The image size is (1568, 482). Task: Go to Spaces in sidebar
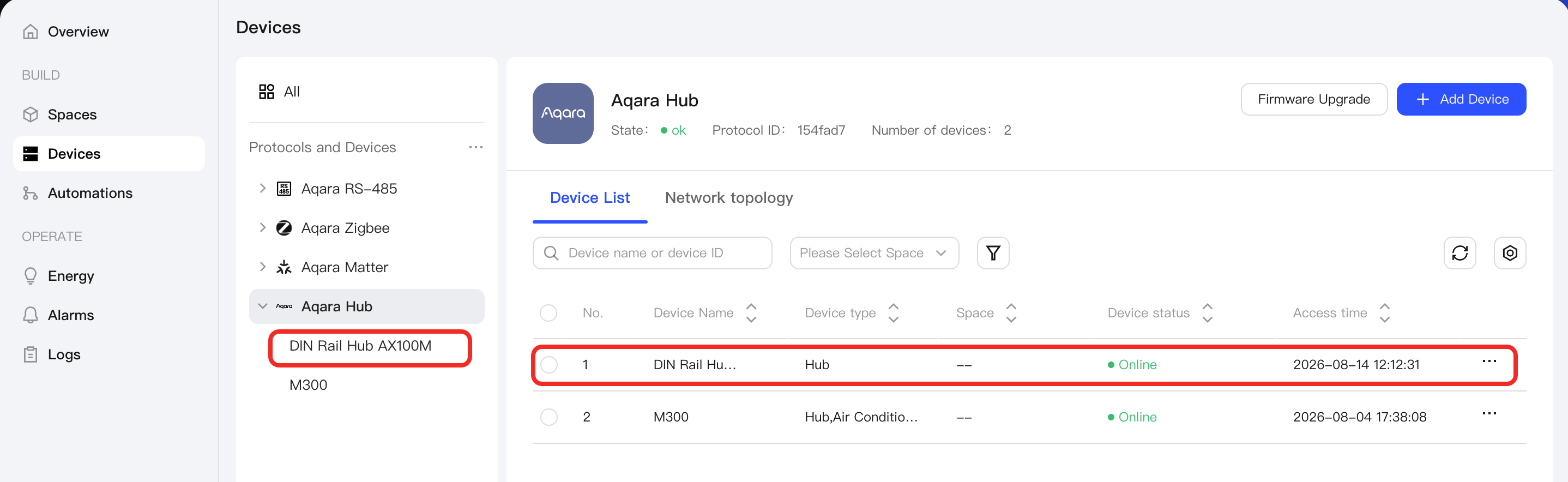pyautogui.click(x=59, y=115)
